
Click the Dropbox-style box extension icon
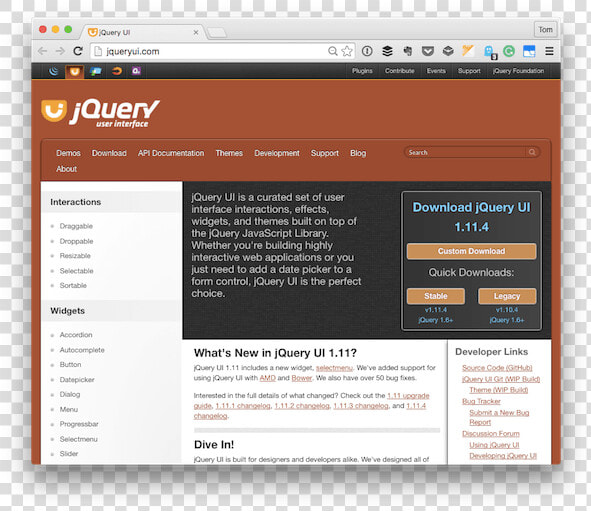pos(448,51)
